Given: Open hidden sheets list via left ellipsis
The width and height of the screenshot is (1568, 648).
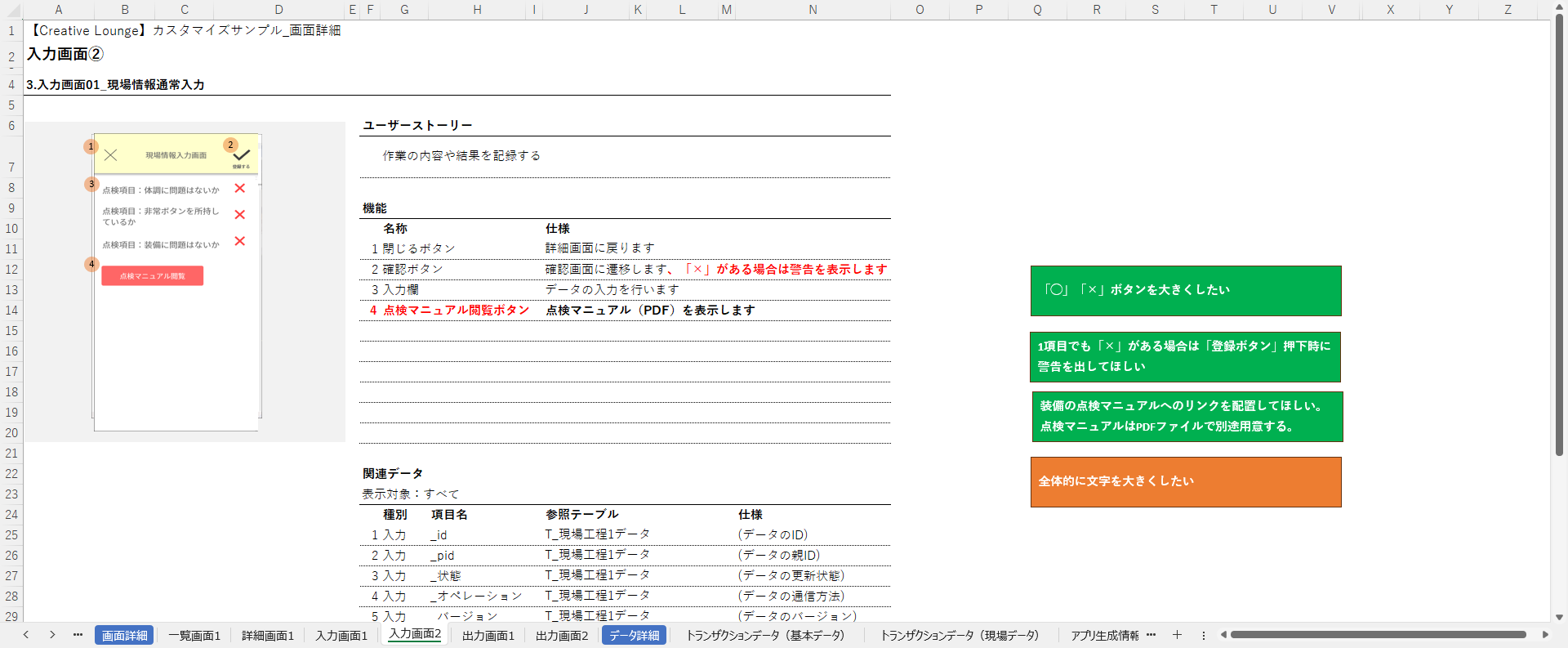Looking at the screenshot, I should coord(78,635).
